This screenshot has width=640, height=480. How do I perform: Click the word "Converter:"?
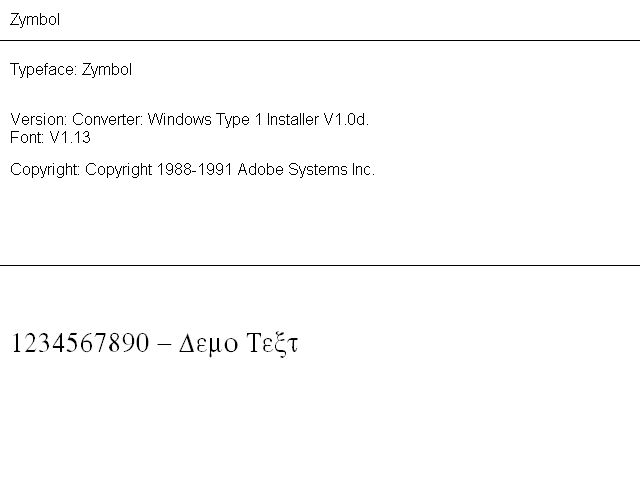[x=107, y=120]
